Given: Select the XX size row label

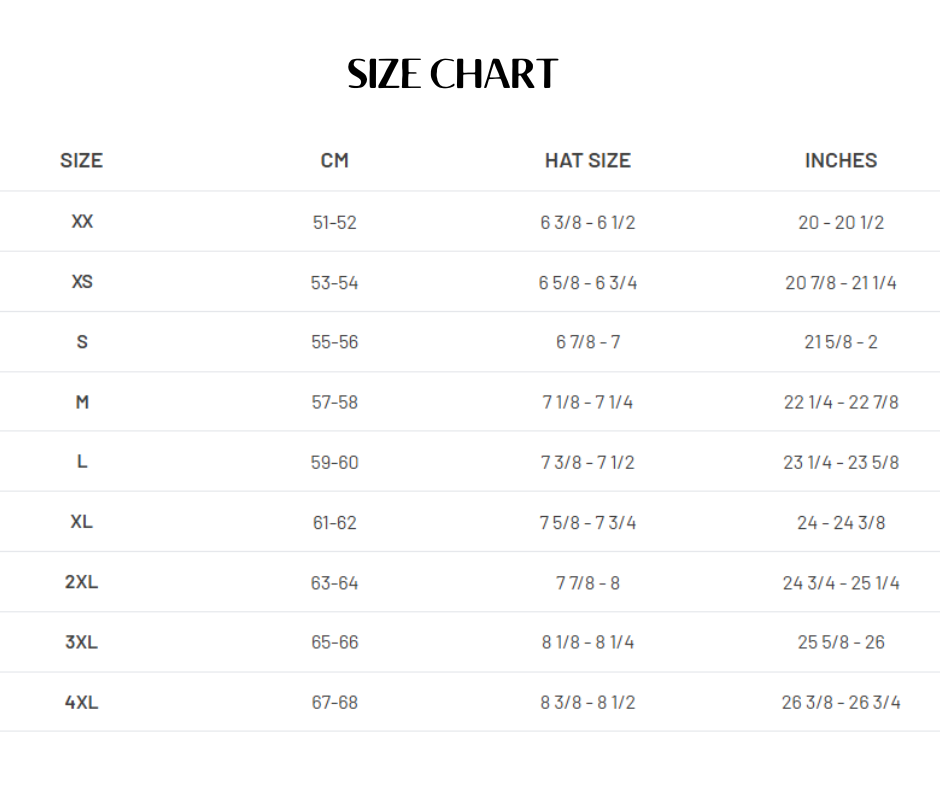Looking at the screenshot, I should (x=82, y=222).
